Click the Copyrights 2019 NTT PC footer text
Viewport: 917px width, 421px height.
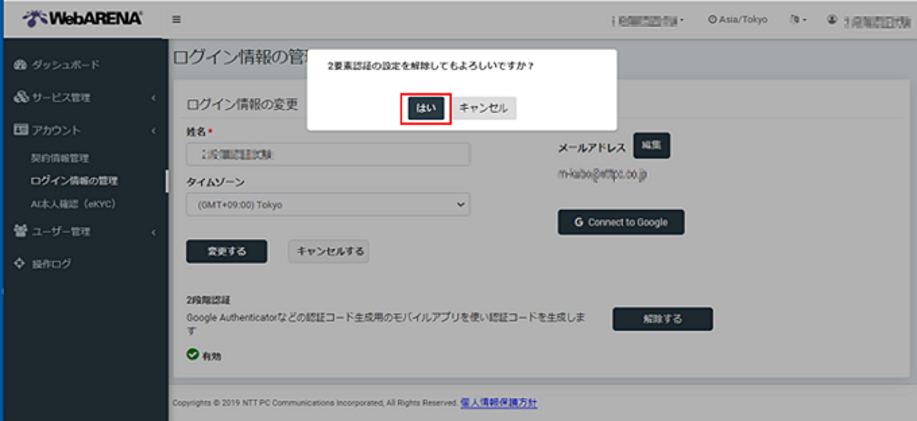click(x=315, y=403)
